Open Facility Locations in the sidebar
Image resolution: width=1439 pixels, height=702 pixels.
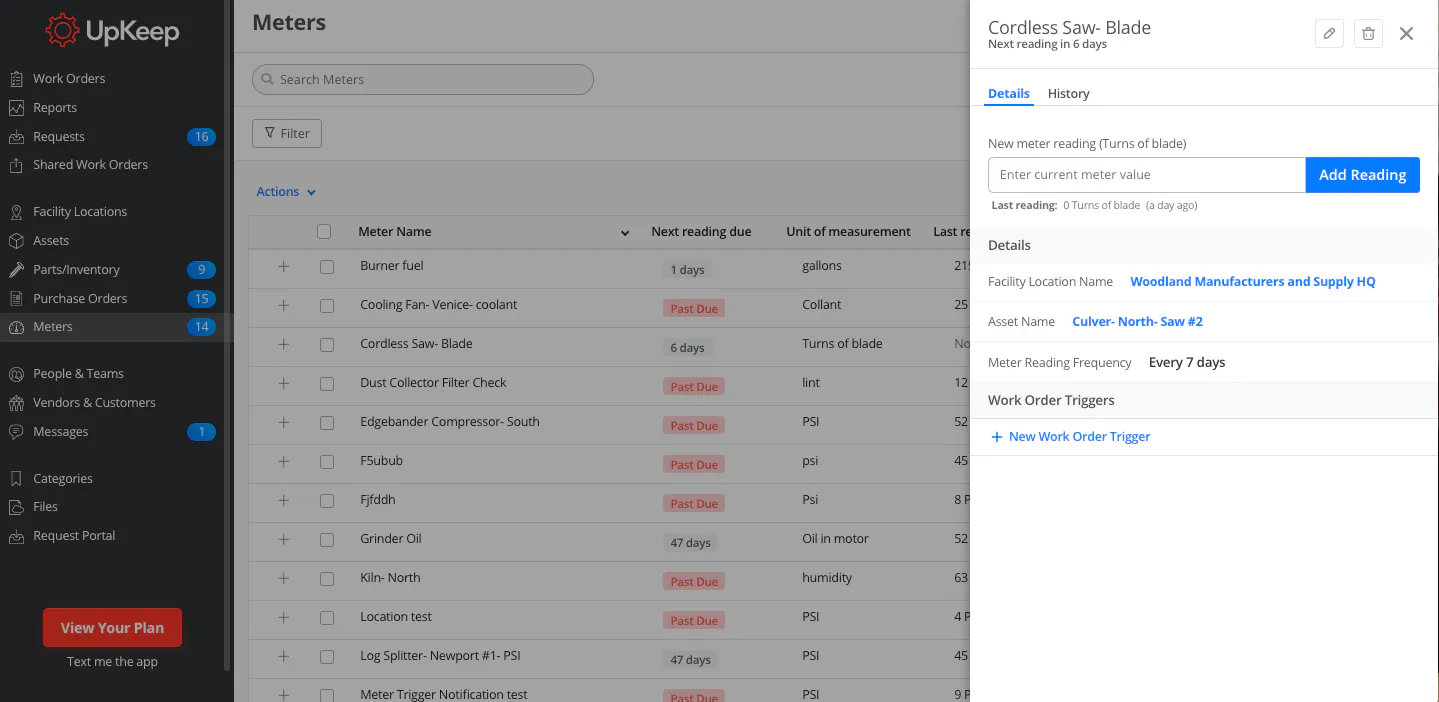coord(80,211)
